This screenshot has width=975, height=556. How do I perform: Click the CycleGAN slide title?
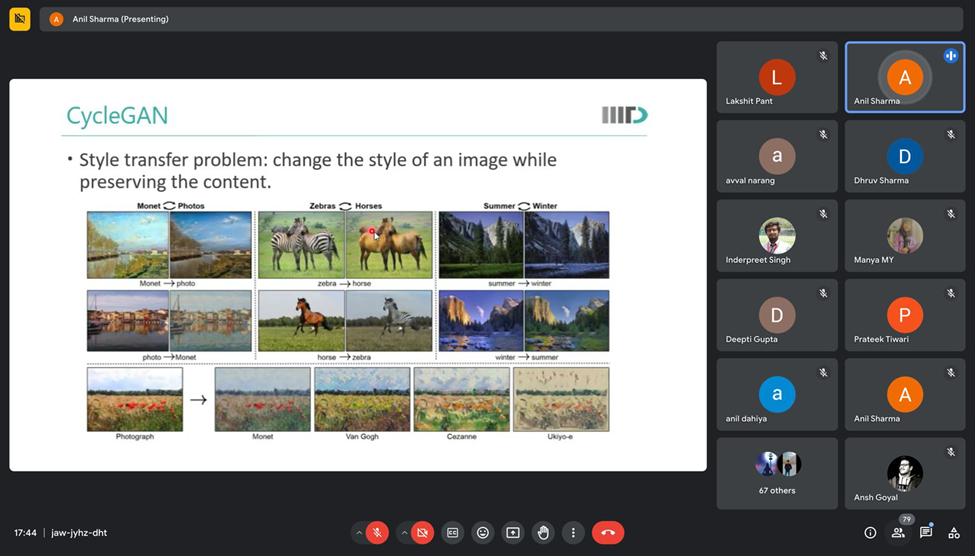[x=118, y=116]
